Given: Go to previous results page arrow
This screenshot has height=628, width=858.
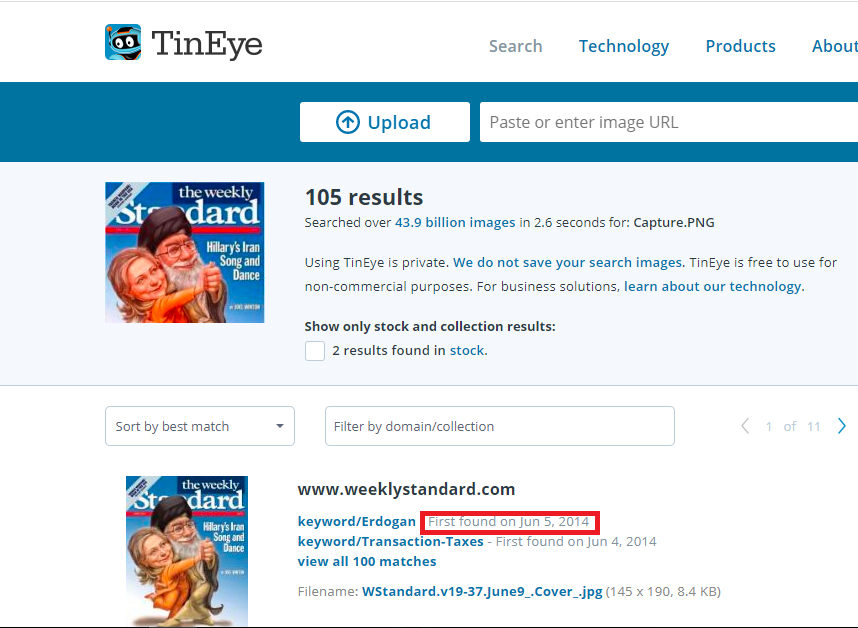Looking at the screenshot, I should 745,426.
